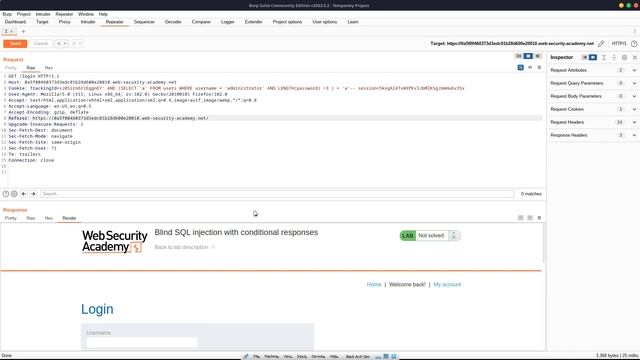Edit target host with pencil icon
The height and width of the screenshot is (360, 640).
601,44
